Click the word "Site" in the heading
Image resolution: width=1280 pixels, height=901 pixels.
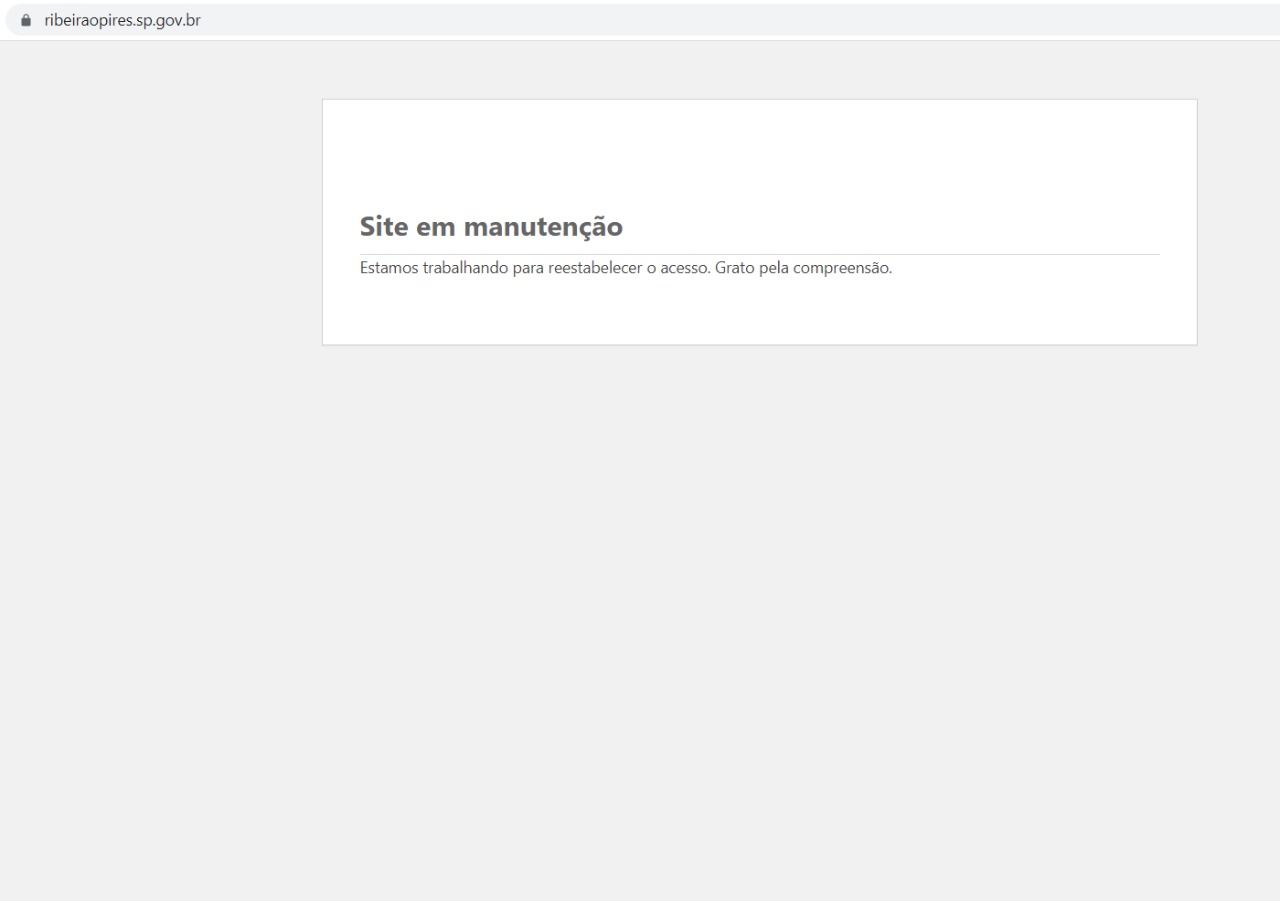[384, 227]
